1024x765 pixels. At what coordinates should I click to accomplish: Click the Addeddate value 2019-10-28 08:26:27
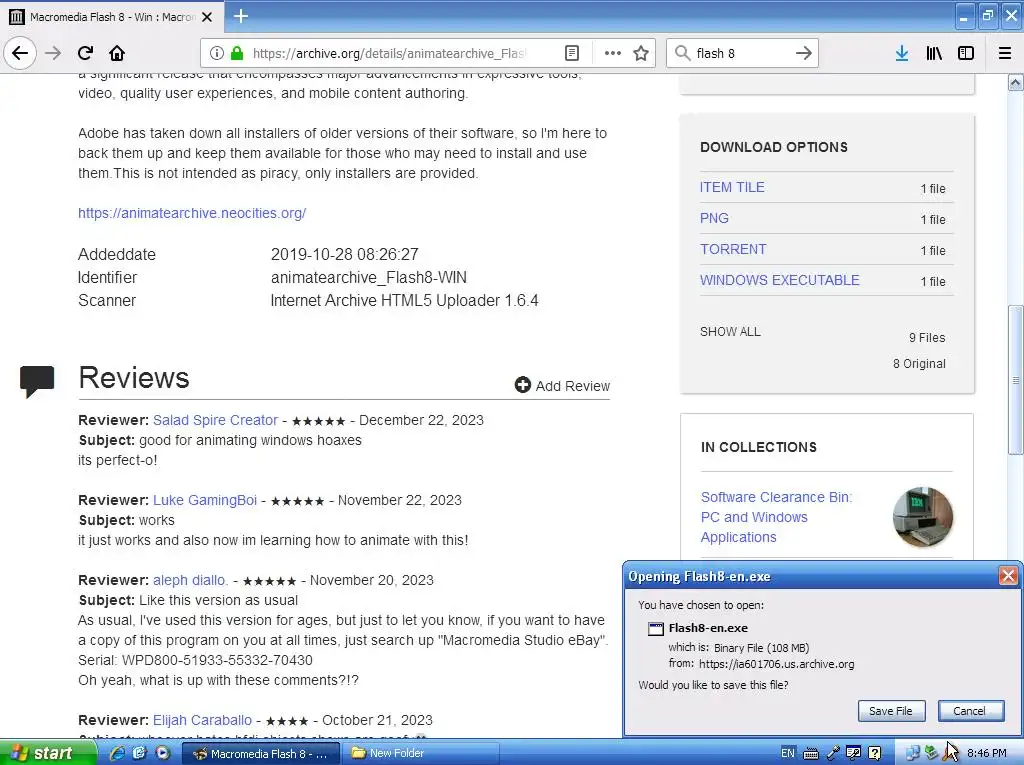tap(344, 254)
